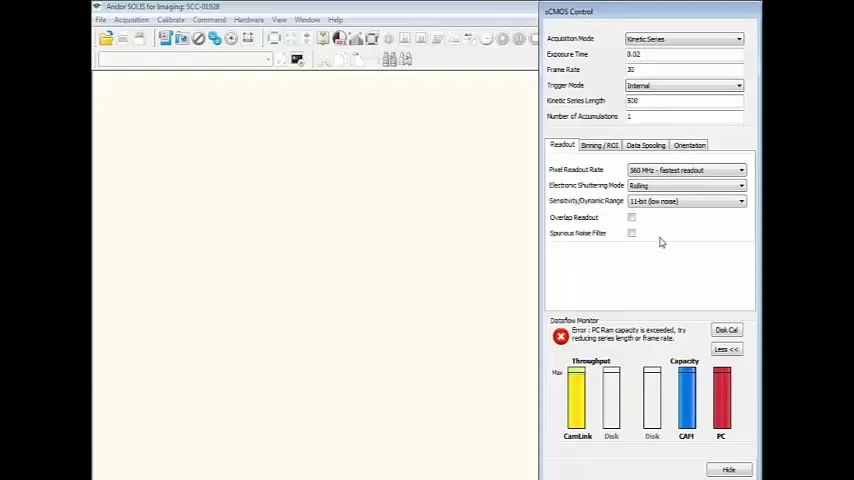Click the red error X icon
Viewport: 854px width, 480px height.
(x=560, y=337)
